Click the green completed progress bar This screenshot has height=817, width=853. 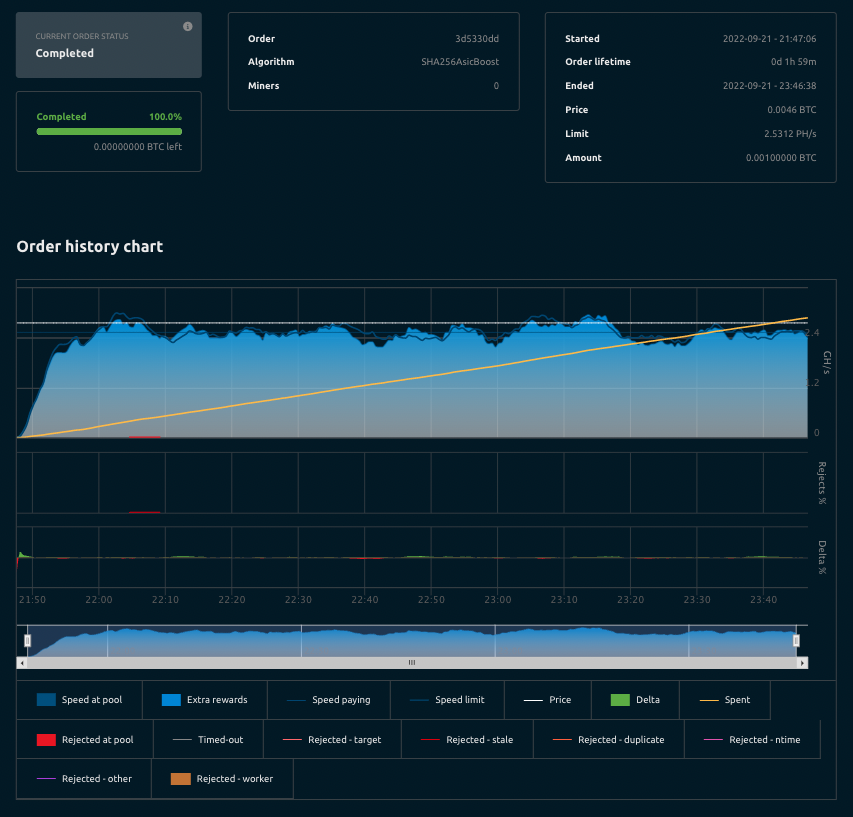click(x=109, y=131)
